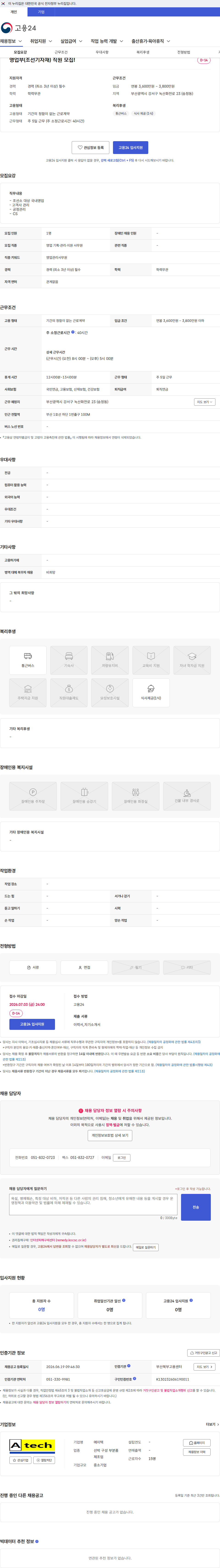The width and height of the screenshot is (220, 1568).
Task: Select the 기업 tab at top
Action: (41, 12)
